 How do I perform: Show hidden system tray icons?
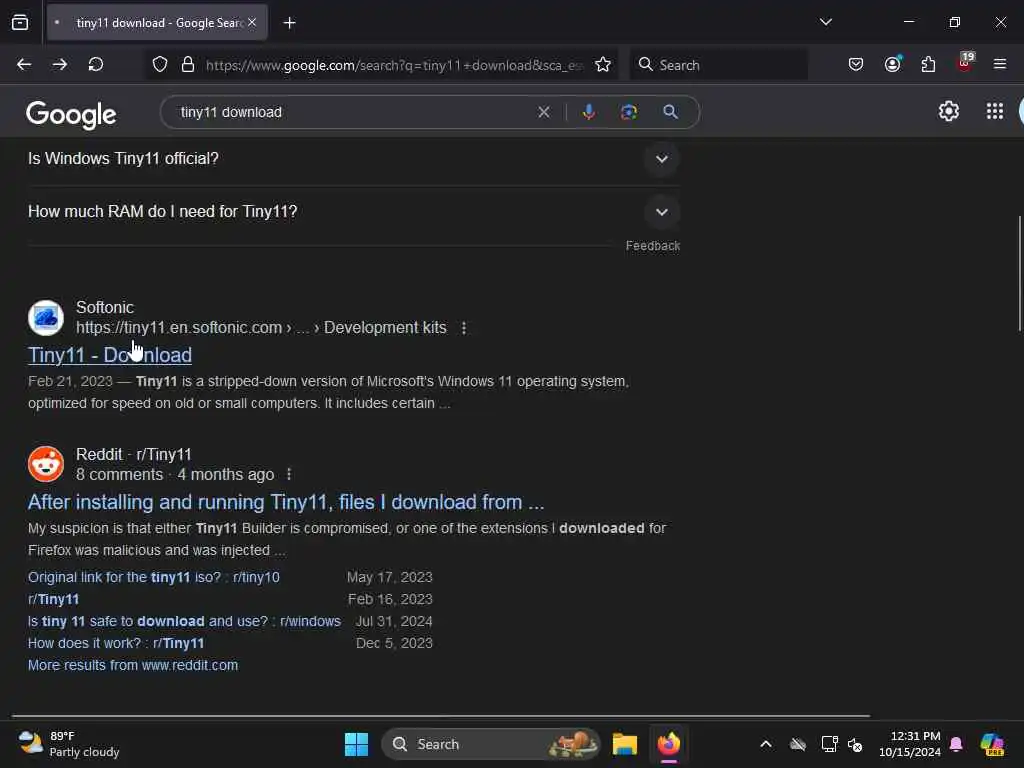766,744
